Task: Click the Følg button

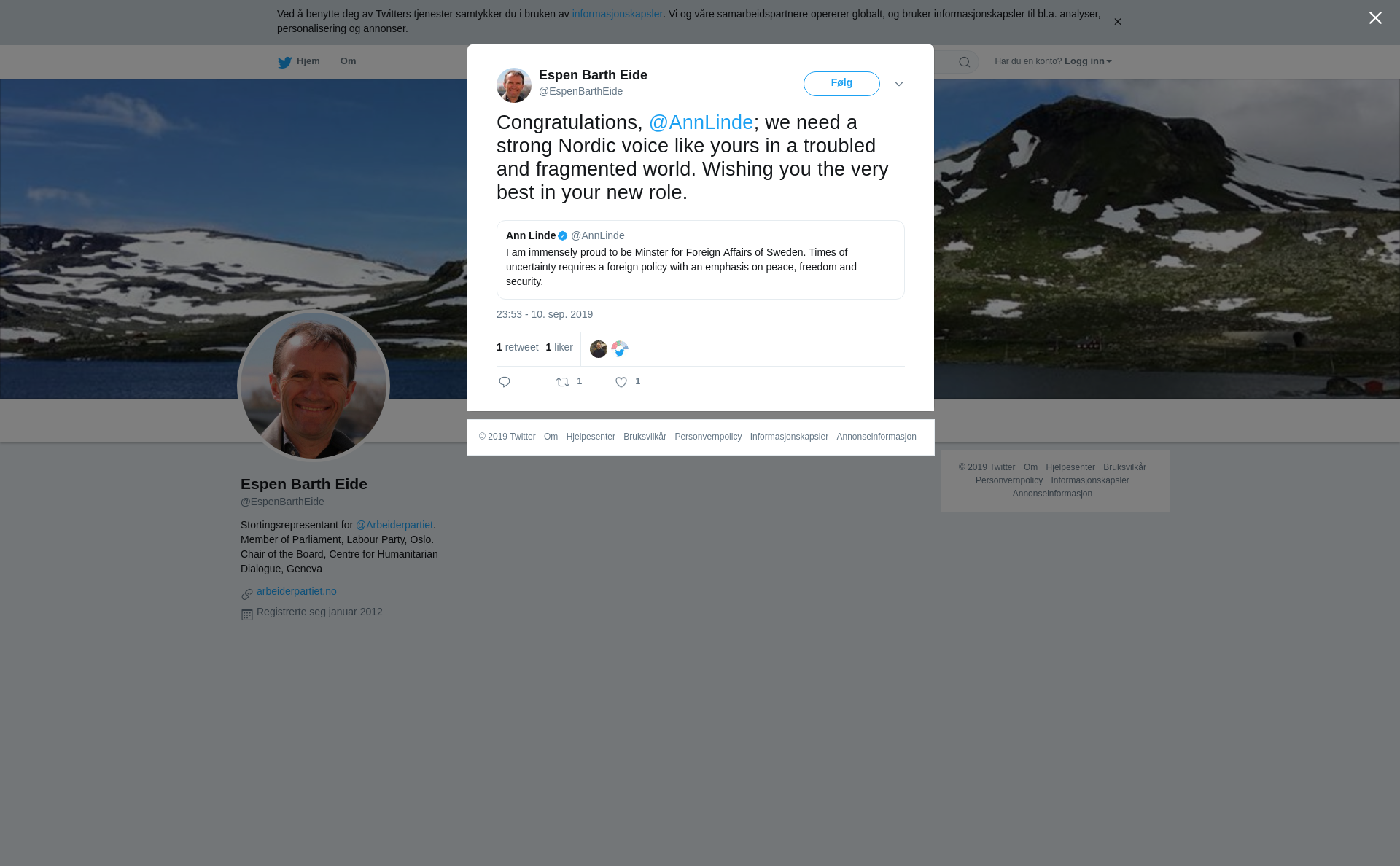Action: pyautogui.click(x=841, y=84)
